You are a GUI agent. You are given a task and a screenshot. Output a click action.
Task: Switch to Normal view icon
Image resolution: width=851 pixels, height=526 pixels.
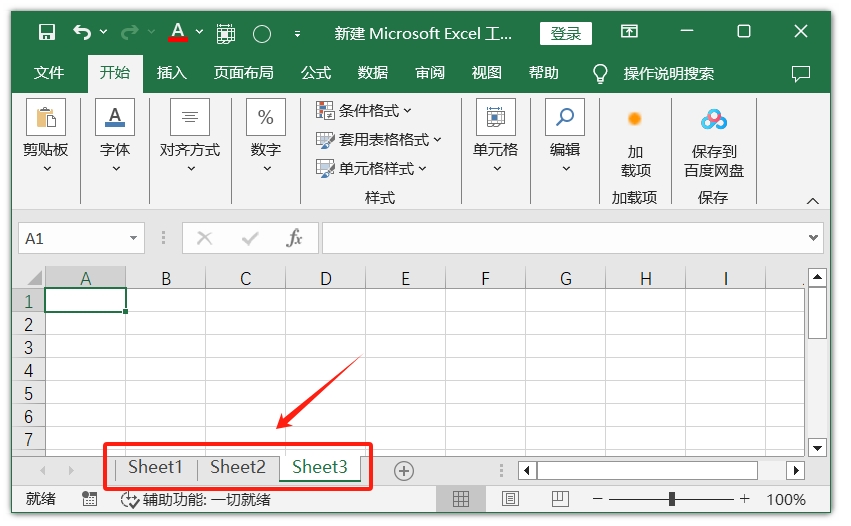coord(461,499)
